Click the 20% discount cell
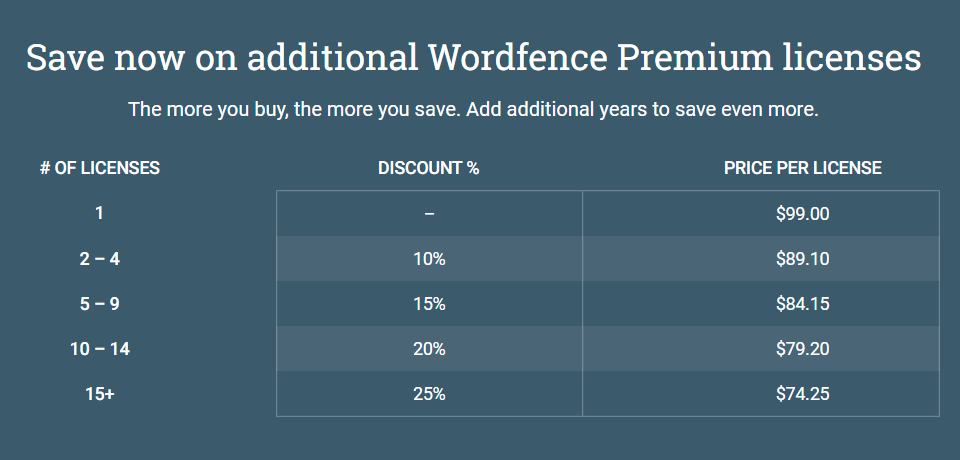The height and width of the screenshot is (460, 960). pyautogui.click(x=429, y=349)
